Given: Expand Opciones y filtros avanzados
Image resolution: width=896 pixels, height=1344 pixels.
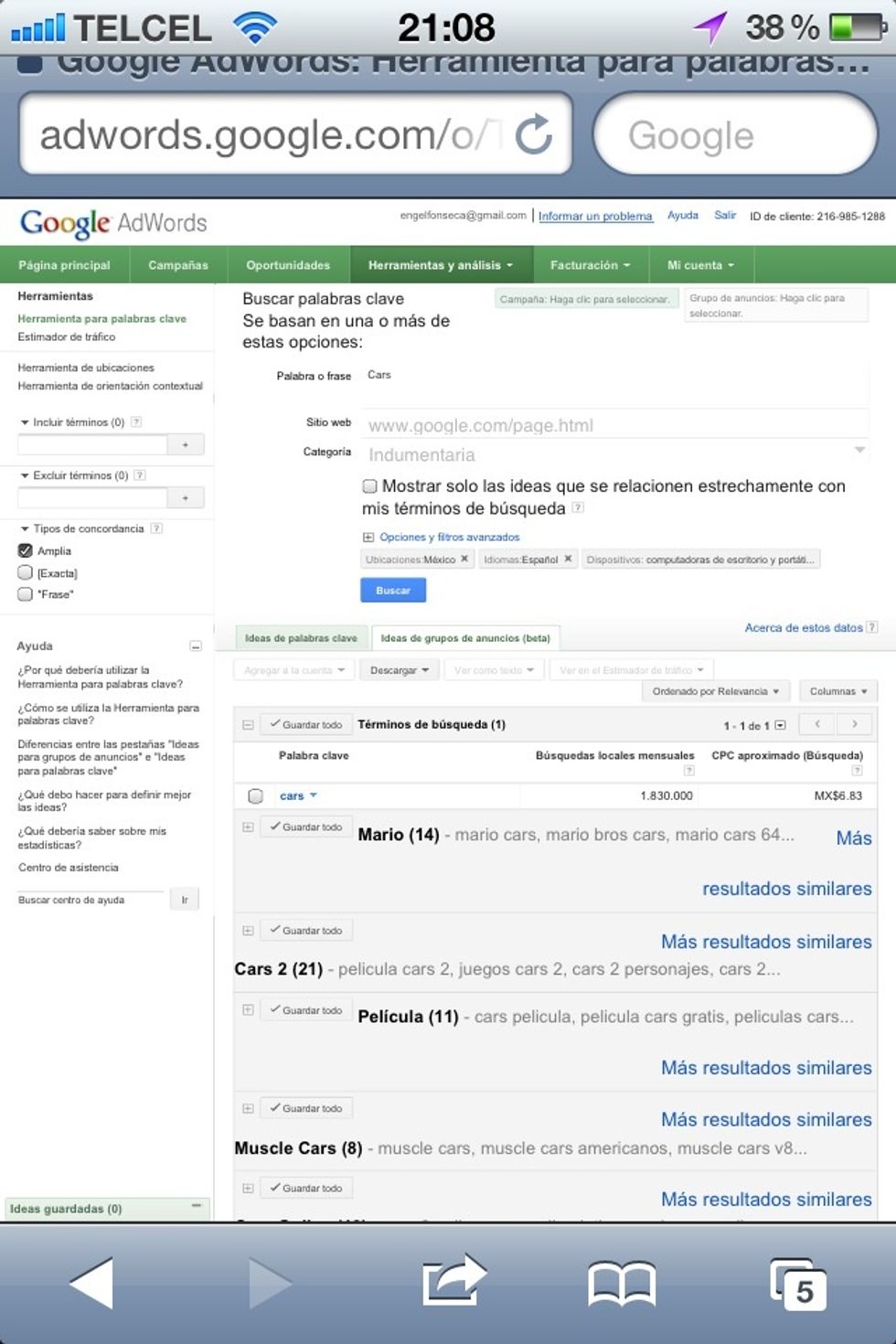Looking at the screenshot, I should tap(449, 537).
